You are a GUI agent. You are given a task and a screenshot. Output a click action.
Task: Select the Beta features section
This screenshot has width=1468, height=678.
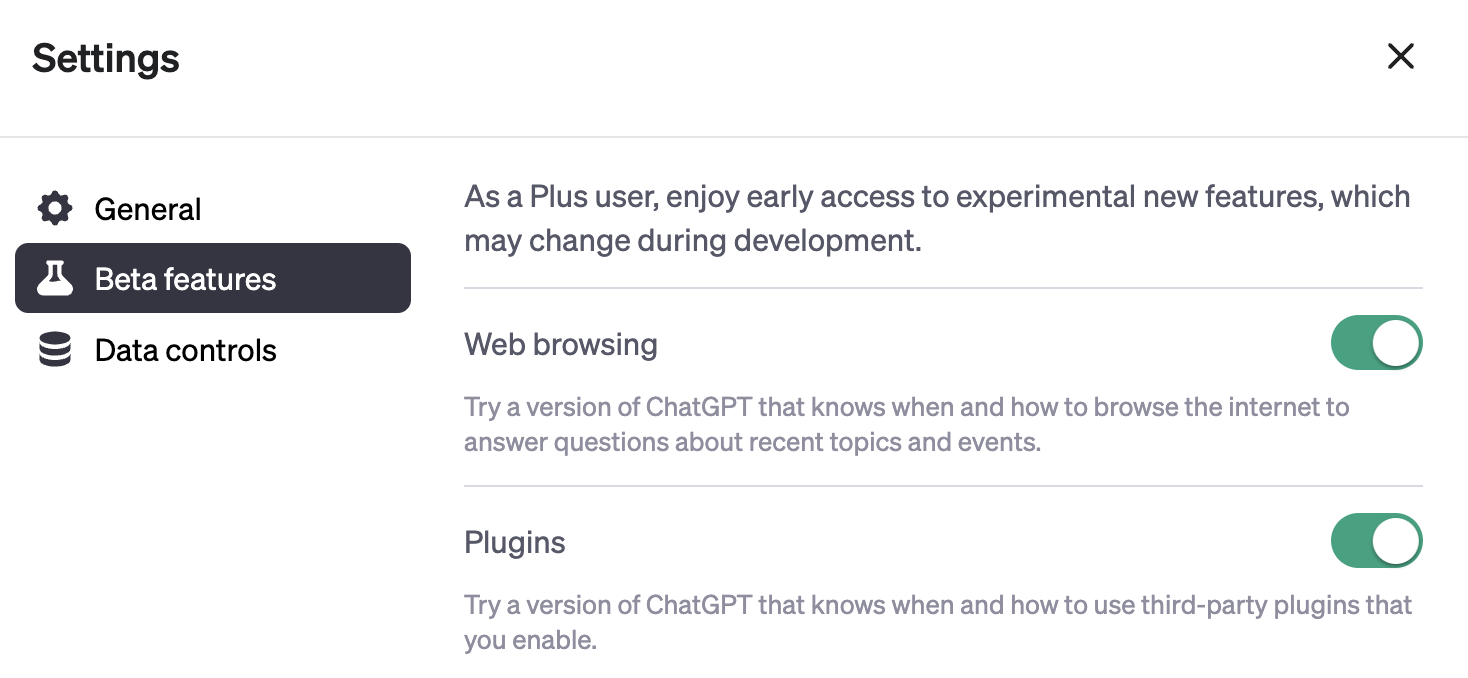[185, 278]
